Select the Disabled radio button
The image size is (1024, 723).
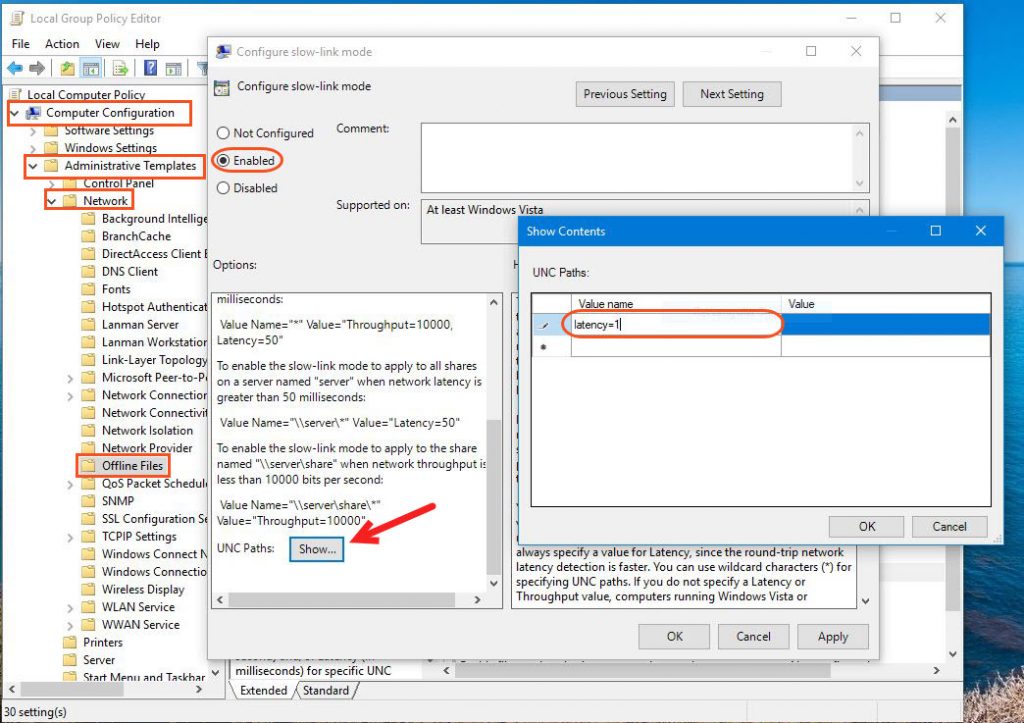(222, 188)
